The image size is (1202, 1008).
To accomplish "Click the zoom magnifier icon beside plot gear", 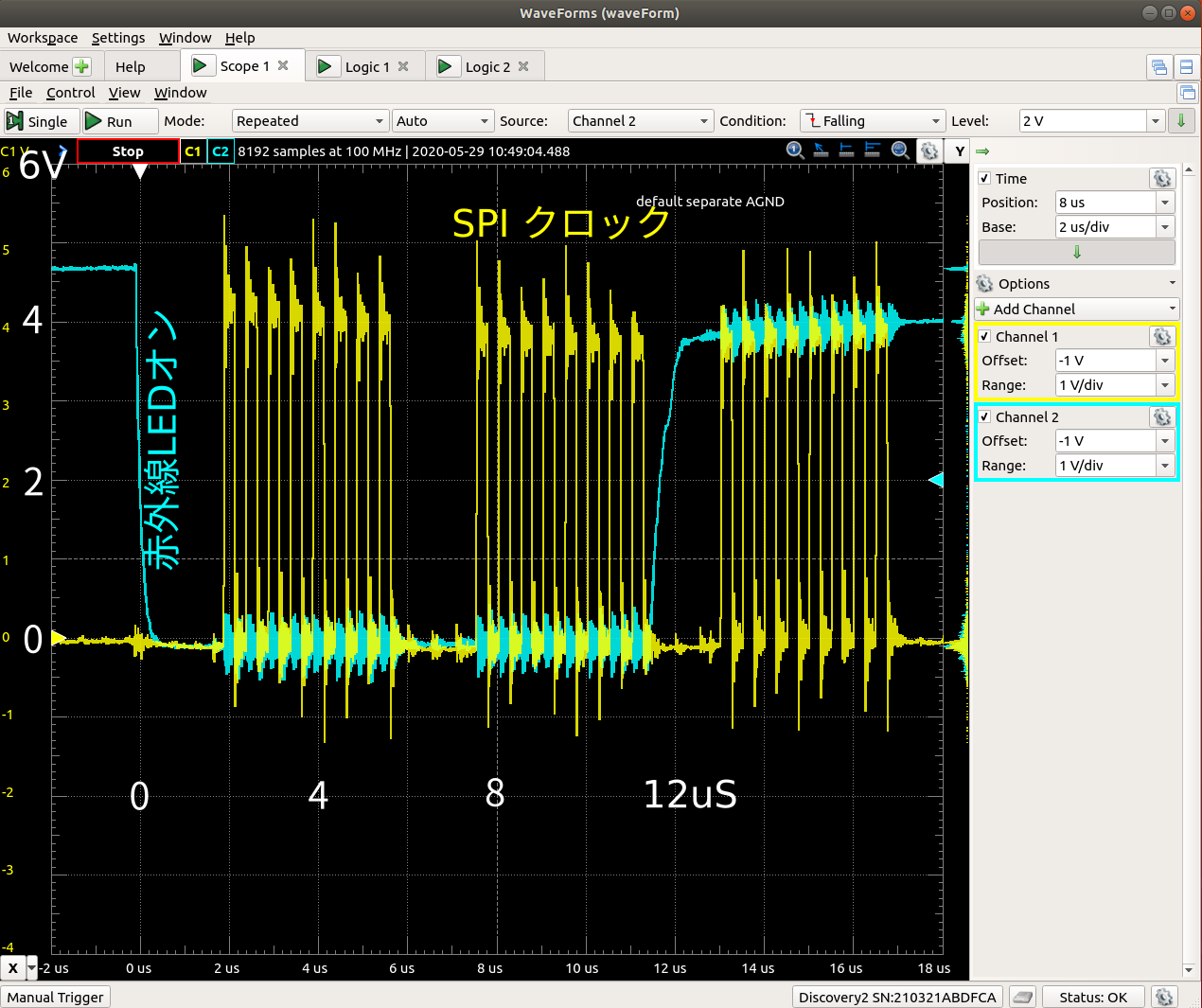I will pos(900,150).
